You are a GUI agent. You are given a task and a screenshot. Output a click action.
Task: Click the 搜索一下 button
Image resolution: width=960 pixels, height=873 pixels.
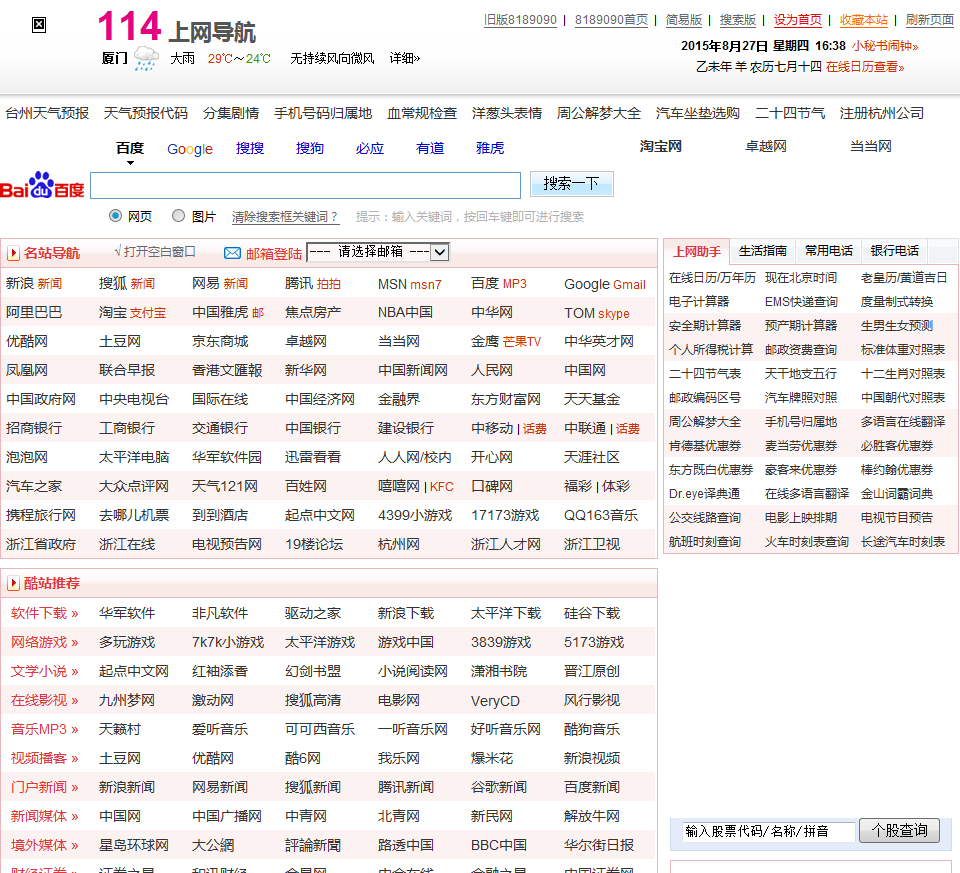point(571,184)
